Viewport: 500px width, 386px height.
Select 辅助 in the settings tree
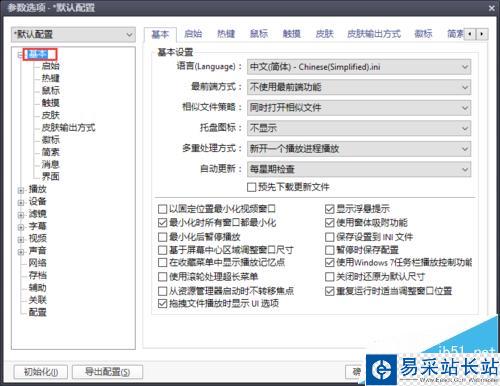pyautogui.click(x=37, y=288)
